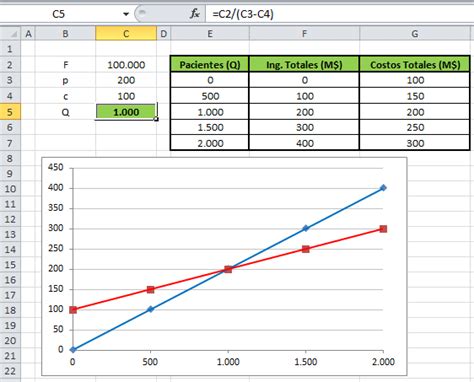Viewport: 474px width, 382px height.
Task: Select column D header
Action: [163, 34]
